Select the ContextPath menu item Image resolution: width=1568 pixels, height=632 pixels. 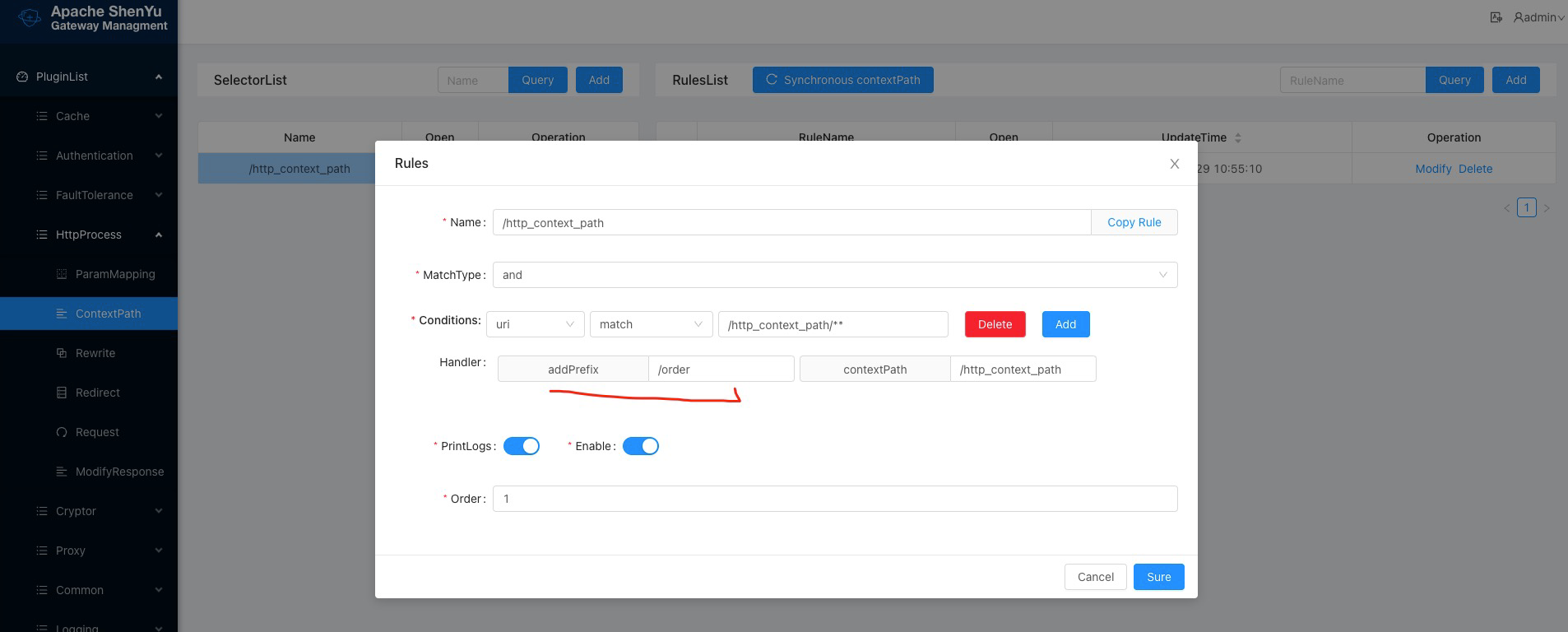(108, 314)
